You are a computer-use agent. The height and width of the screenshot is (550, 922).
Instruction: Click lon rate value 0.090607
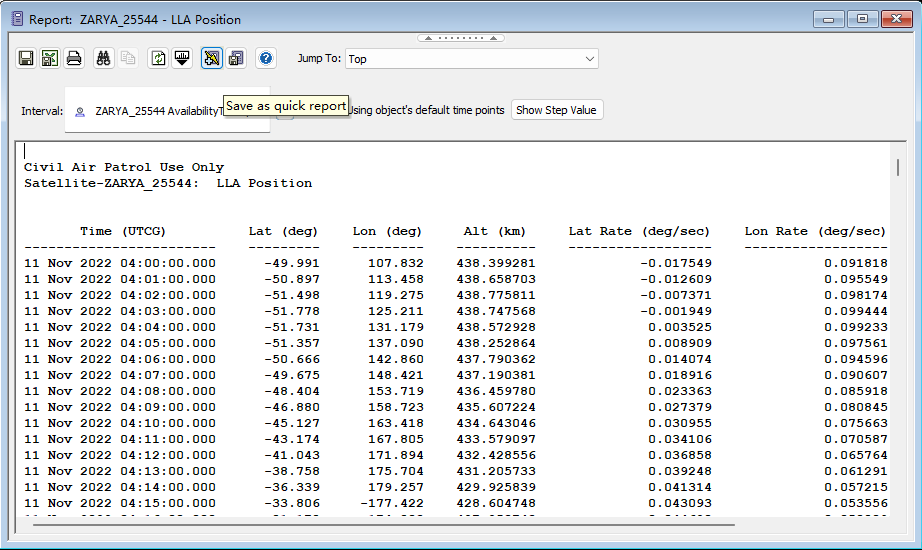click(x=856, y=375)
